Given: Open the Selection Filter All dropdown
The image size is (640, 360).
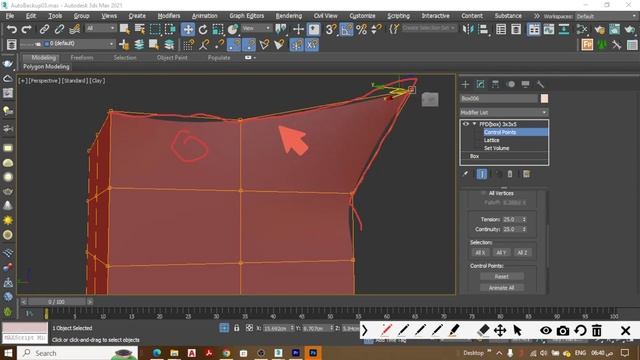Looking at the screenshot, I should [x=101, y=28].
